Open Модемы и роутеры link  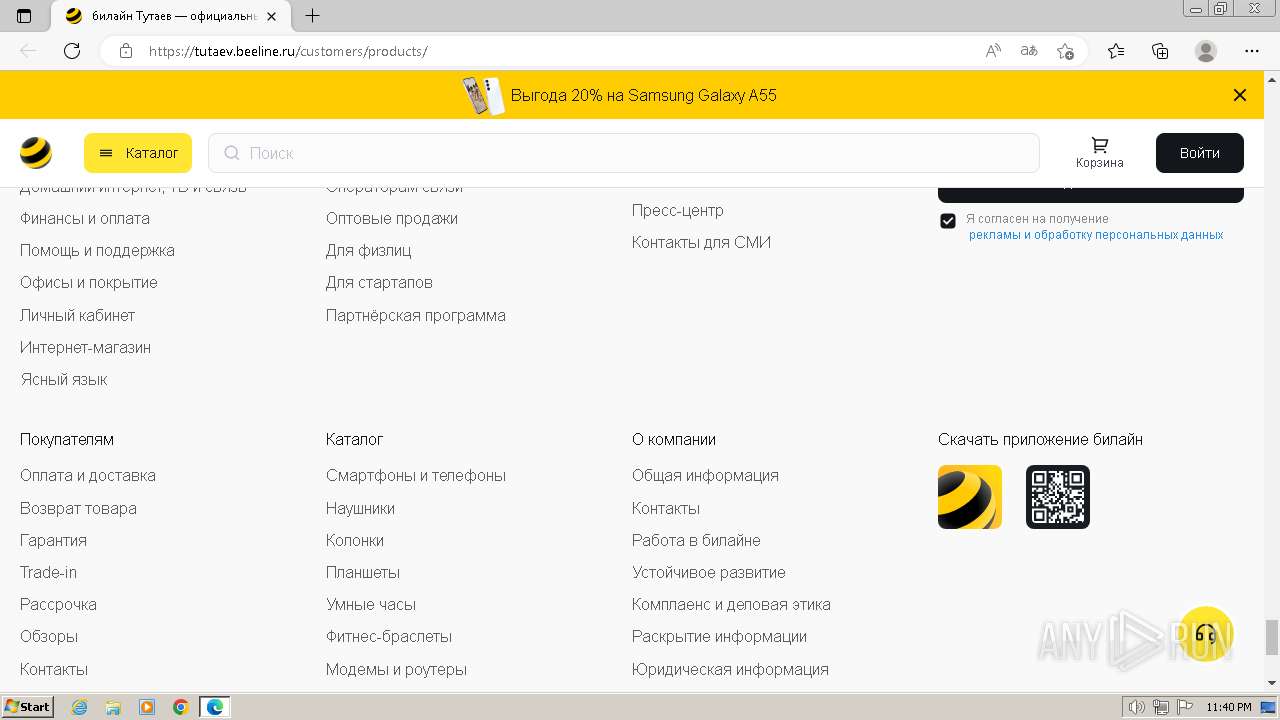tap(396, 669)
